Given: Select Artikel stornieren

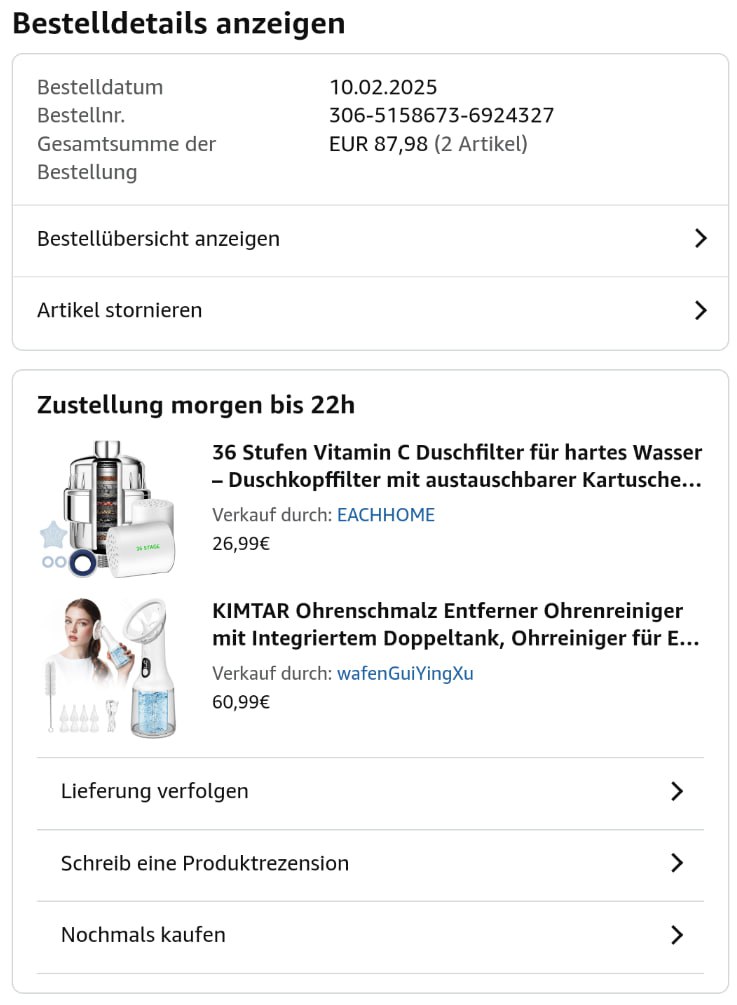Looking at the screenshot, I should pos(120,310).
